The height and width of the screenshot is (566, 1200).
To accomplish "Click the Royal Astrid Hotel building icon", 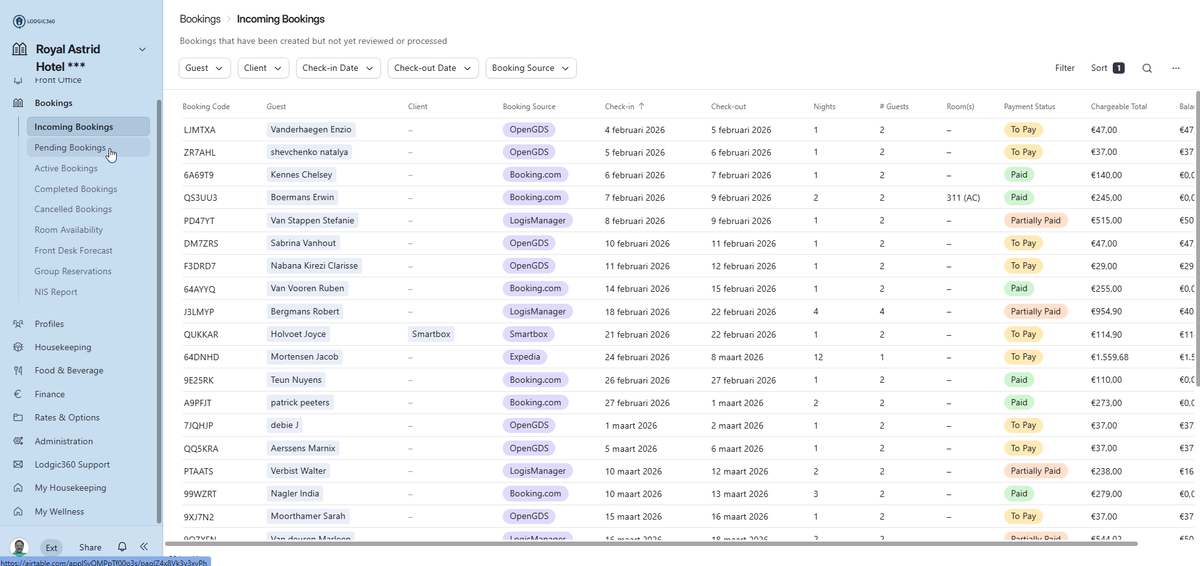I will point(20,49).
